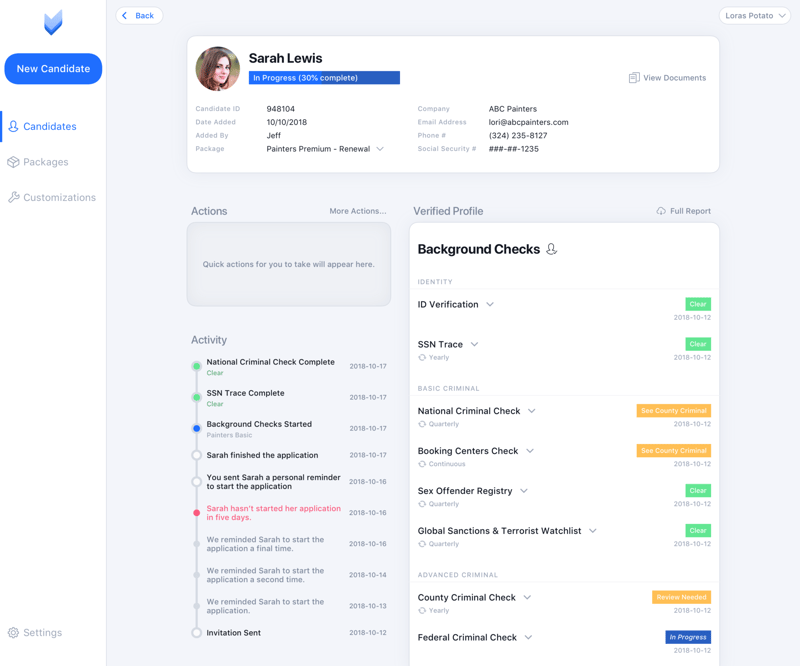This screenshot has height=666, width=800.
Task: Click the person icon beside Background Checks
Action: [552, 249]
